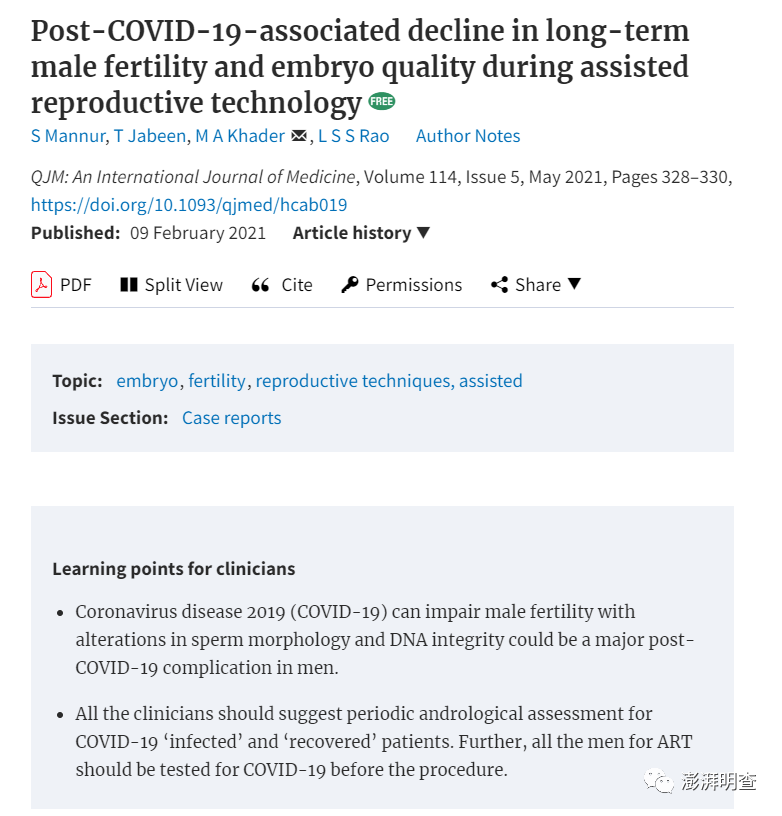Open the Case reports issue section
The height and width of the screenshot is (816, 782).
(232, 418)
